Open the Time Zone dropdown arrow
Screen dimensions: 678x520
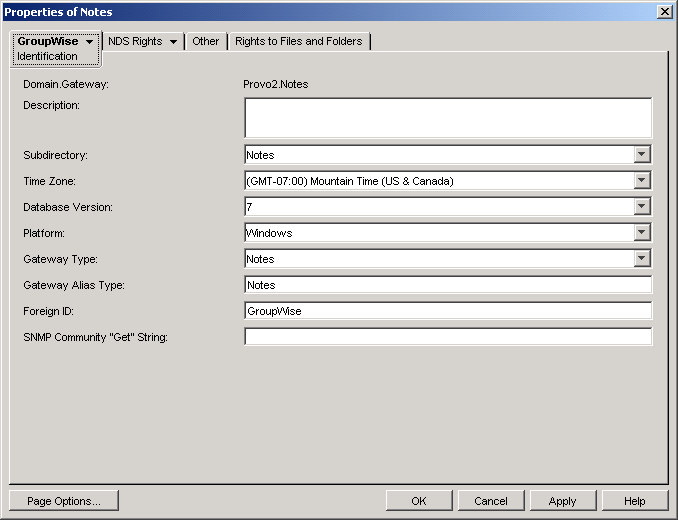[x=642, y=180]
